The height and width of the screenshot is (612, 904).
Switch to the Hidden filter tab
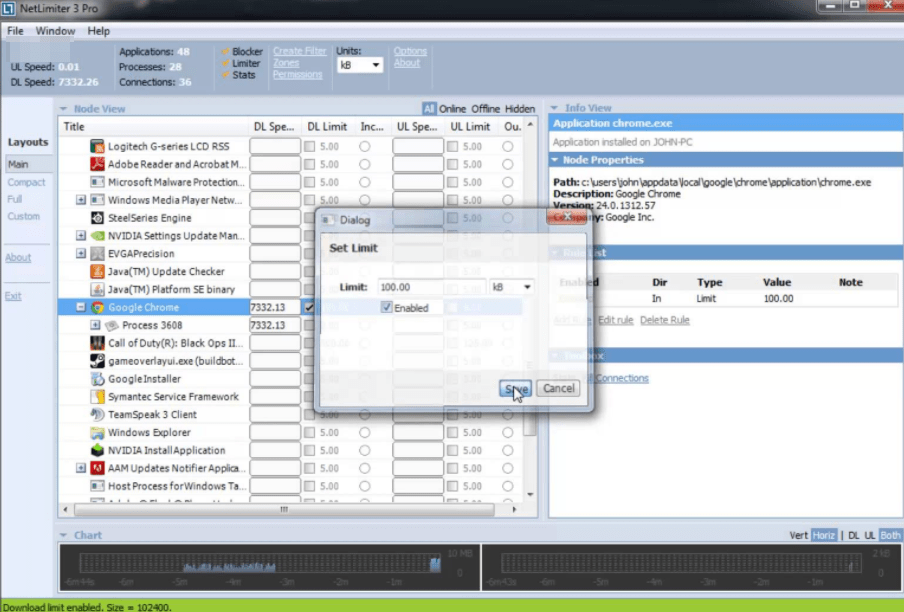[x=519, y=109]
